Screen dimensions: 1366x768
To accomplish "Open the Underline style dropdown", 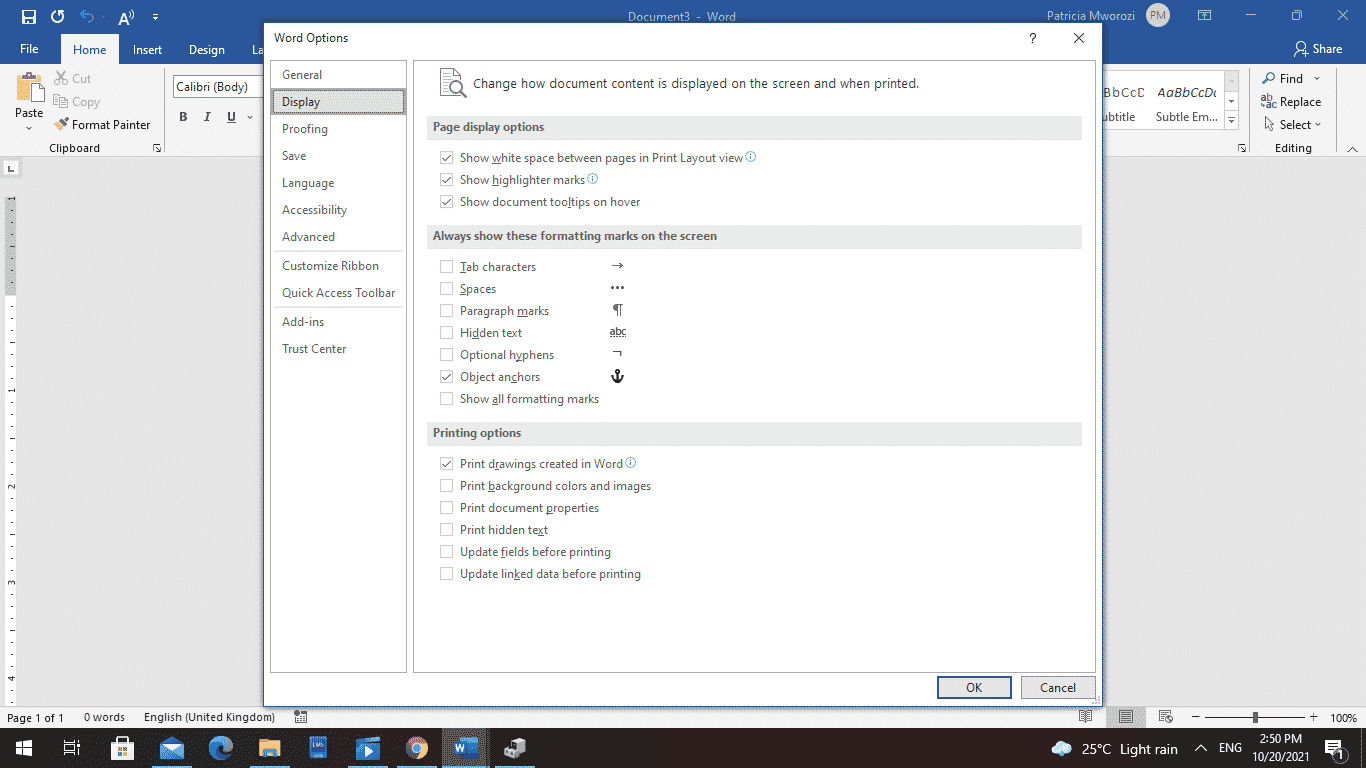I will (250, 117).
